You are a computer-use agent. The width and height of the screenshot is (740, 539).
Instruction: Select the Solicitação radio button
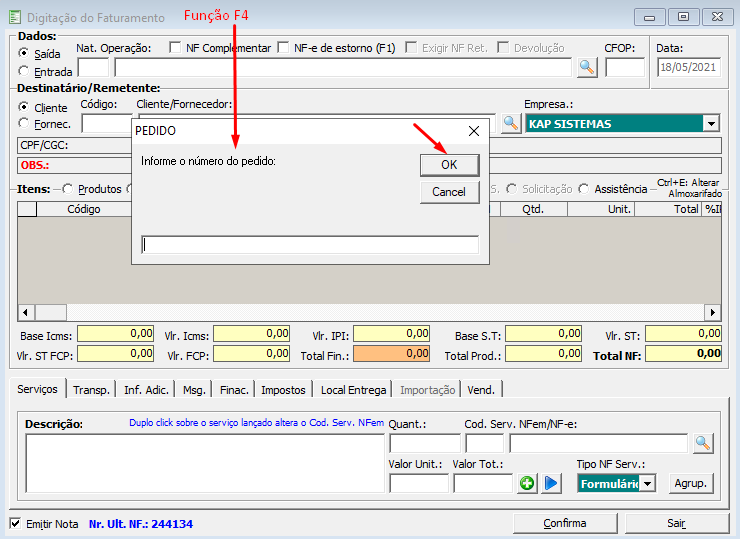512,189
